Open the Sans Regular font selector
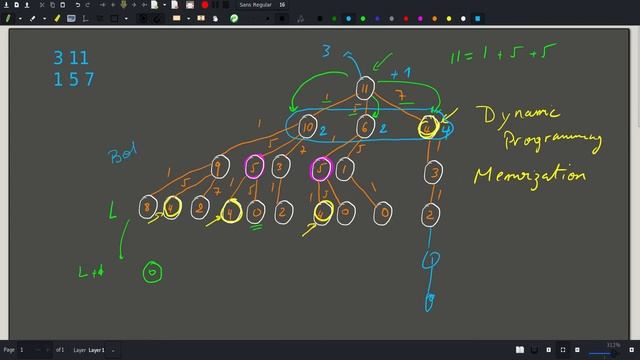The height and width of the screenshot is (360, 640). 256,5
